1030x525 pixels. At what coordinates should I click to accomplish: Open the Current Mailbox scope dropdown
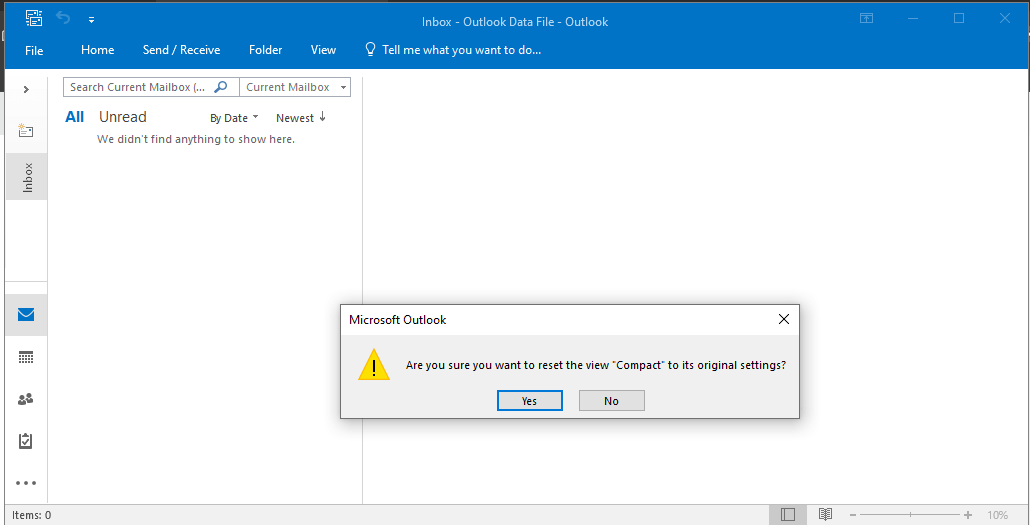295,87
